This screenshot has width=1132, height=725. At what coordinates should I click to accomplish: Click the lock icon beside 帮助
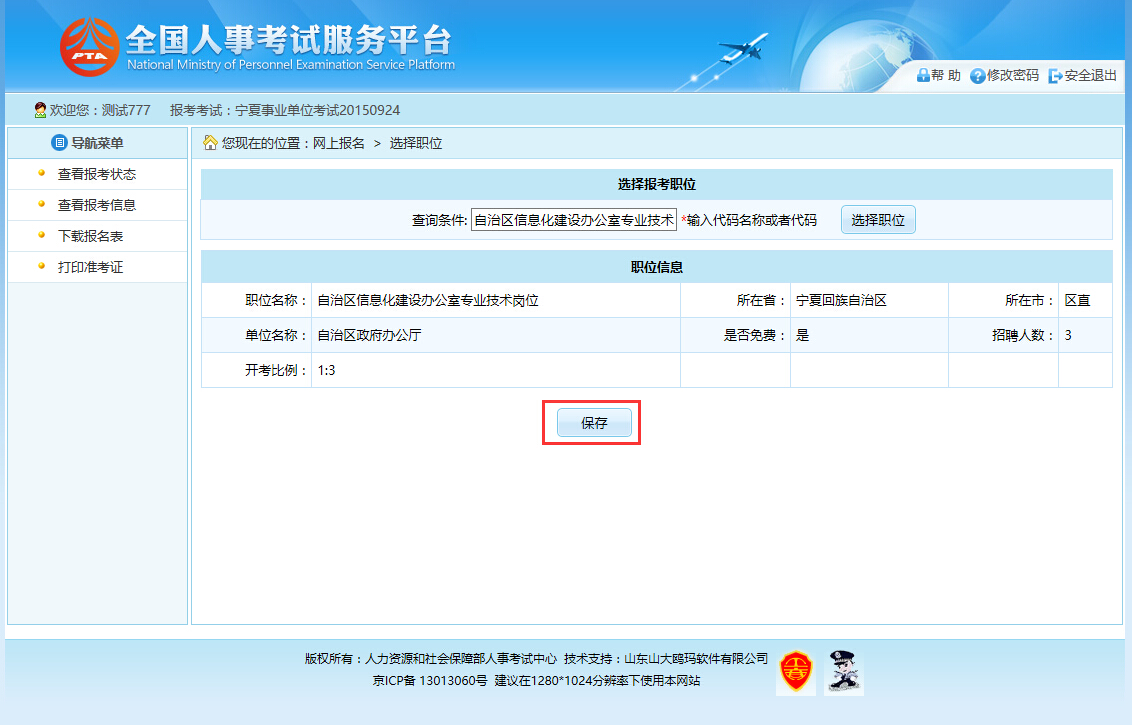(923, 76)
